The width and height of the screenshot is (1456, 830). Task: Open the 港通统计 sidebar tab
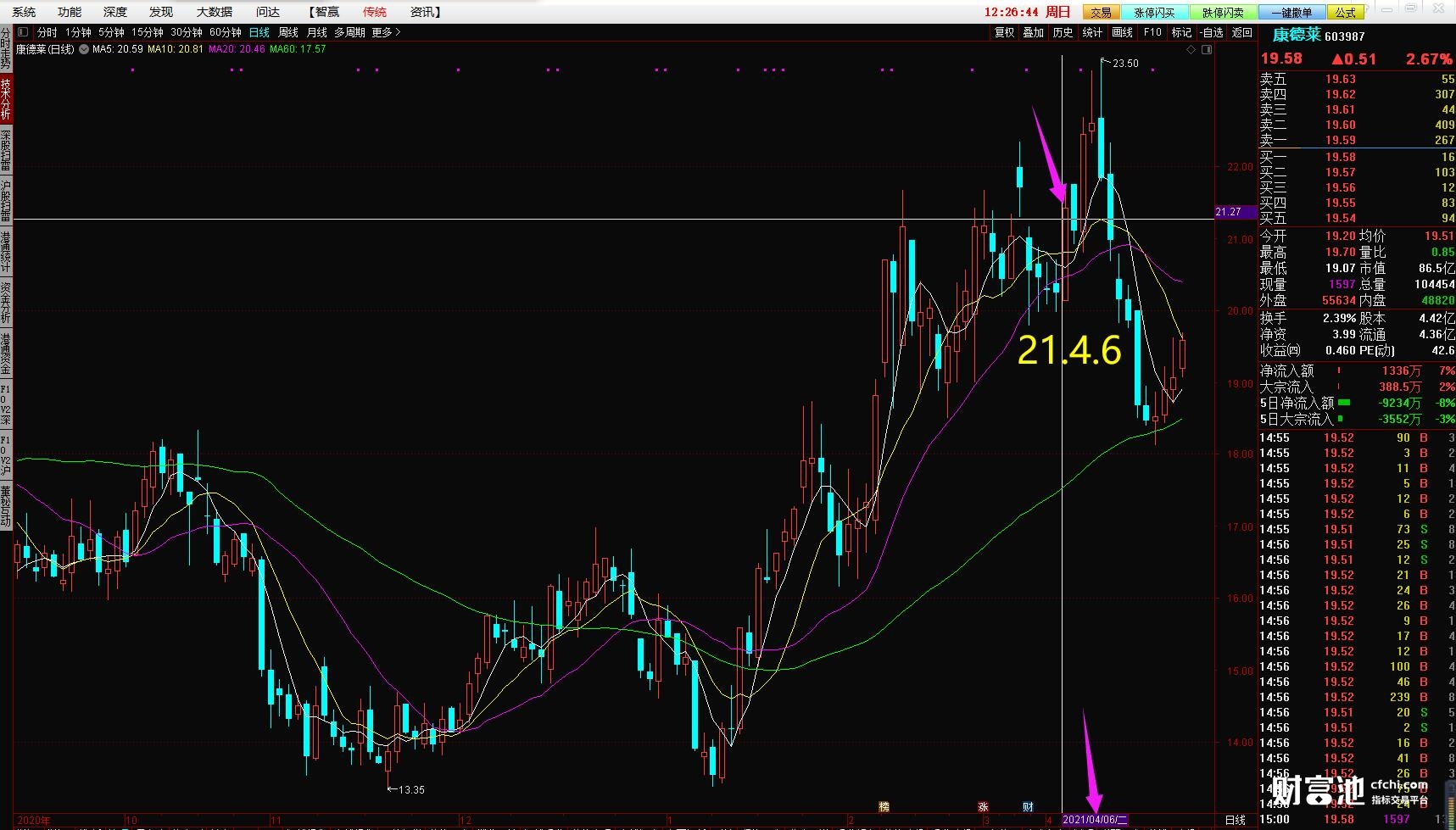(x=6, y=252)
